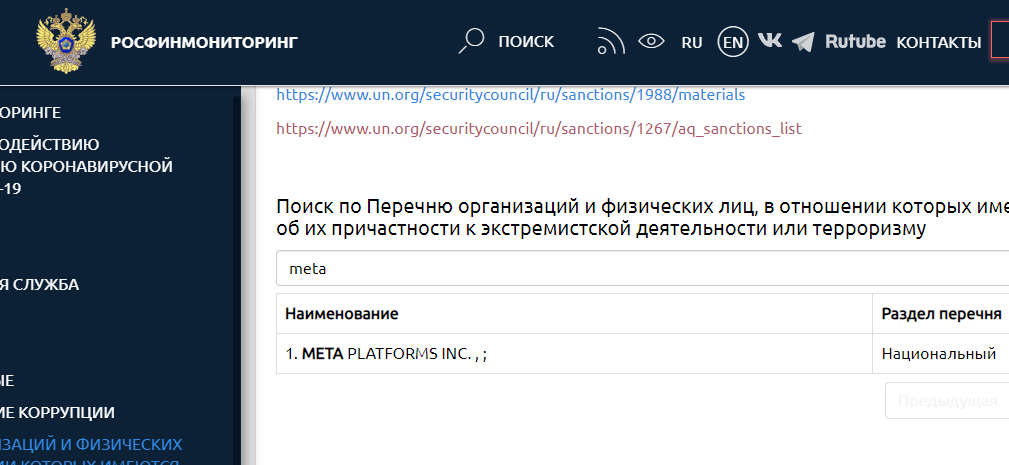Click the Rosfinmonitoring coat of arms logo
The width and height of the screenshot is (1009, 465).
pyautogui.click(x=66, y=42)
